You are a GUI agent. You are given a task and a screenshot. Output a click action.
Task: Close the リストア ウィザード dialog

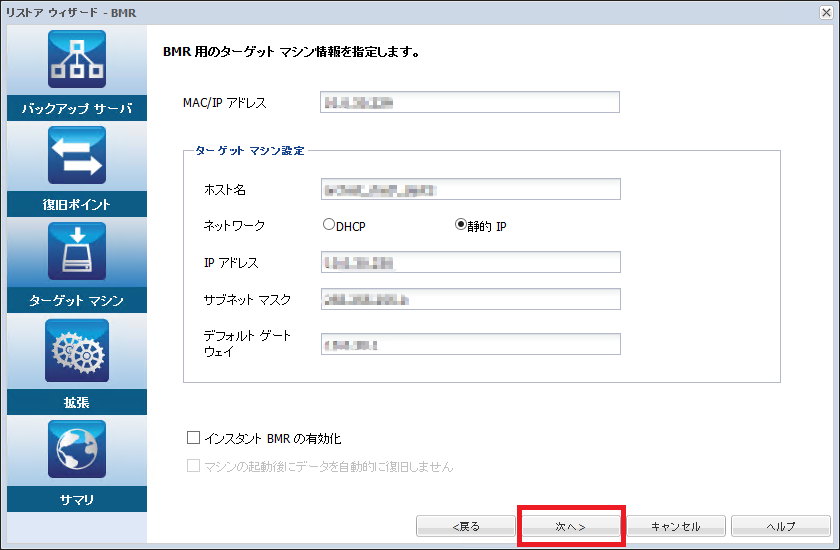(x=826, y=12)
